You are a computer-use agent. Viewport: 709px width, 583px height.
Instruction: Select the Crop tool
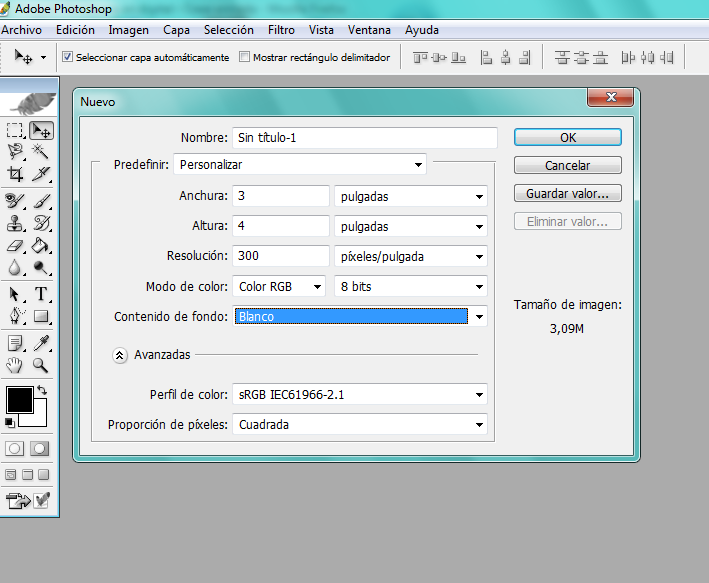pos(15,174)
